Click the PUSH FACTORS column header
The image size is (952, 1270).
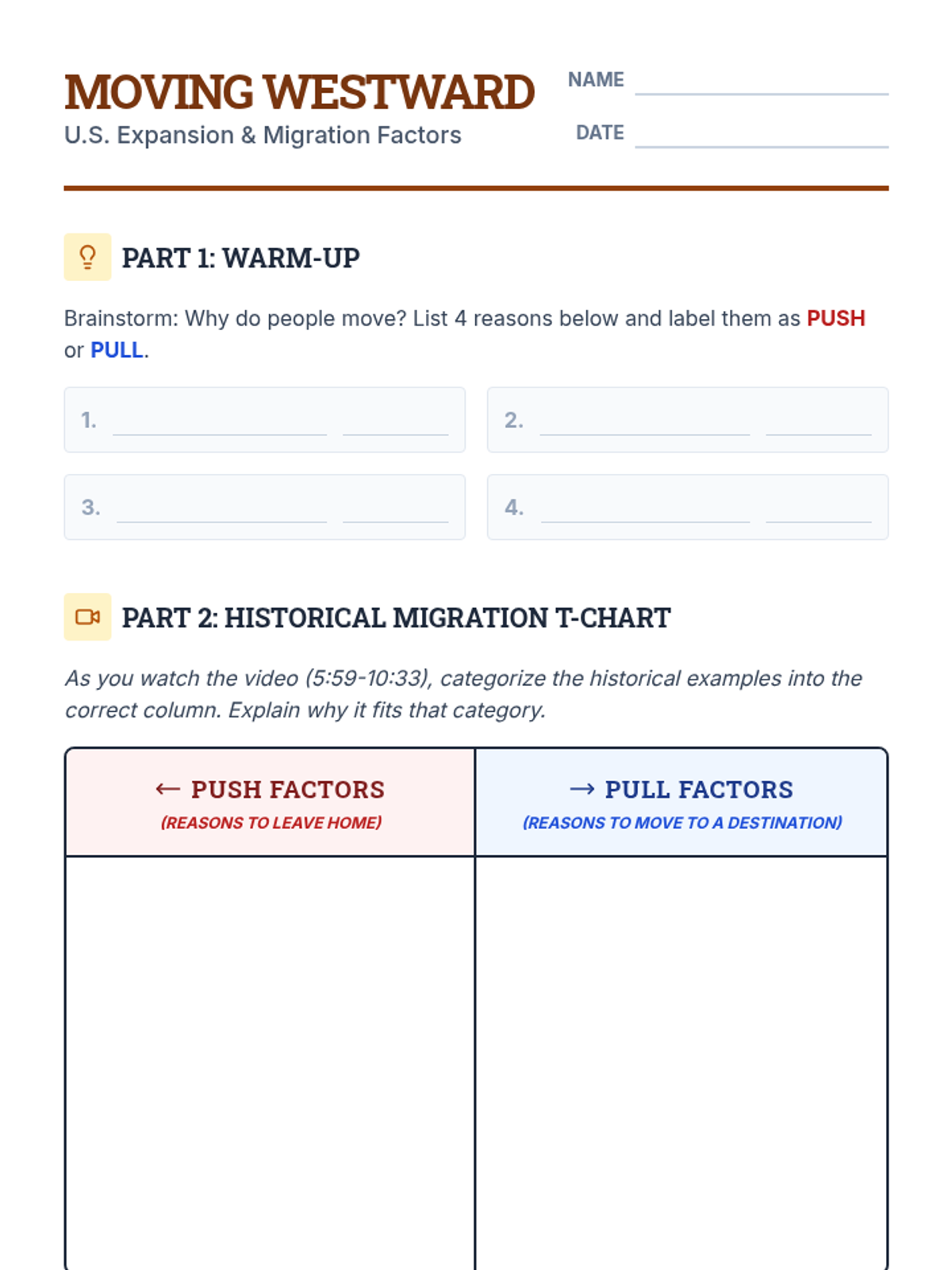click(x=270, y=802)
